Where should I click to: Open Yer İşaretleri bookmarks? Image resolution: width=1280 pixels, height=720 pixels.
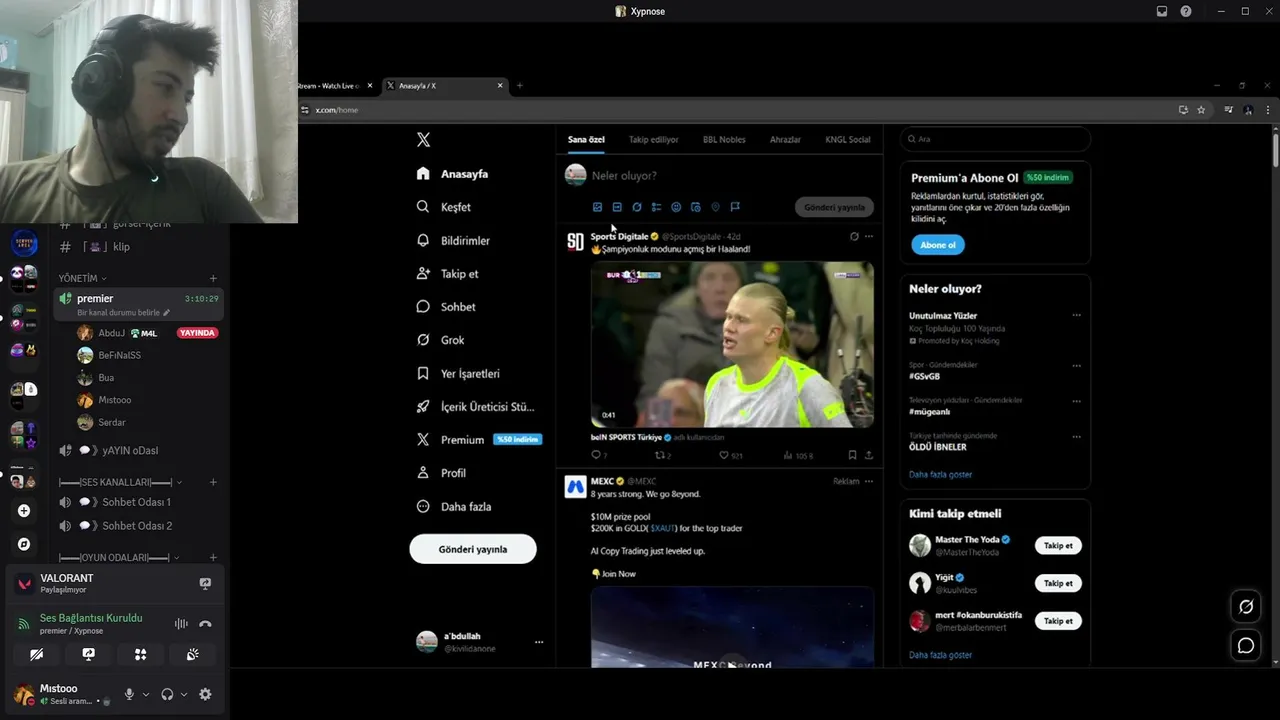pyautogui.click(x=458, y=374)
